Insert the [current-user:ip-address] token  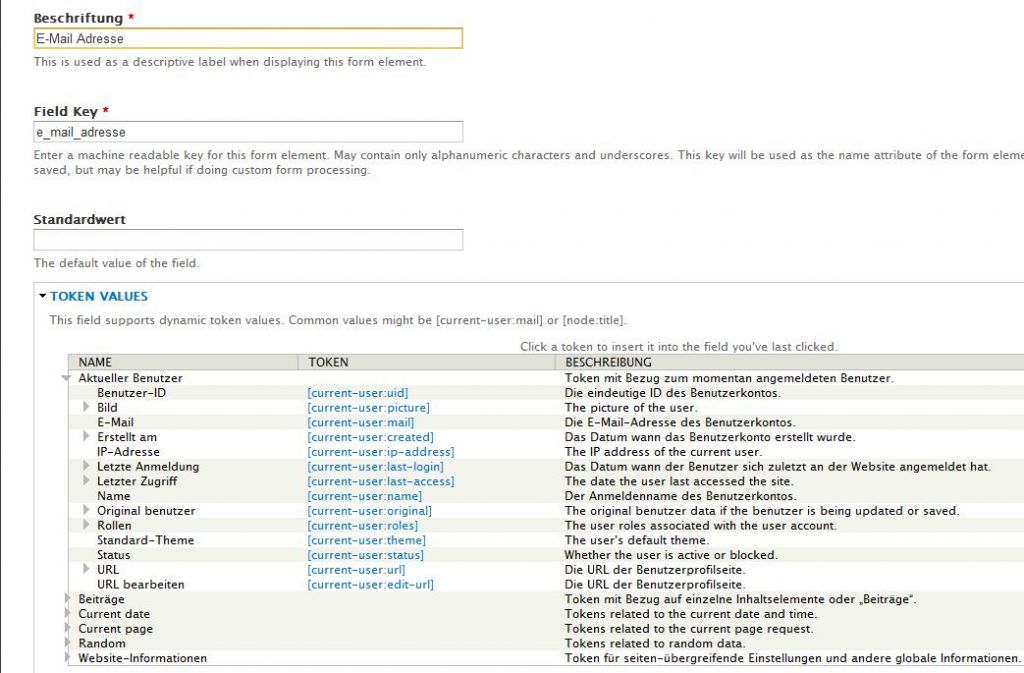tap(381, 452)
